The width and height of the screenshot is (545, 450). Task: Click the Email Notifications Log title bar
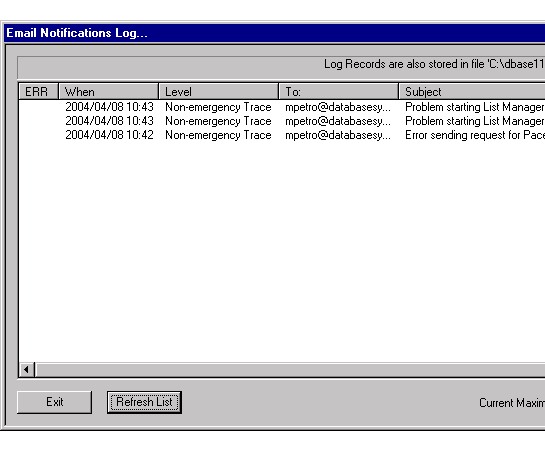(x=275, y=33)
